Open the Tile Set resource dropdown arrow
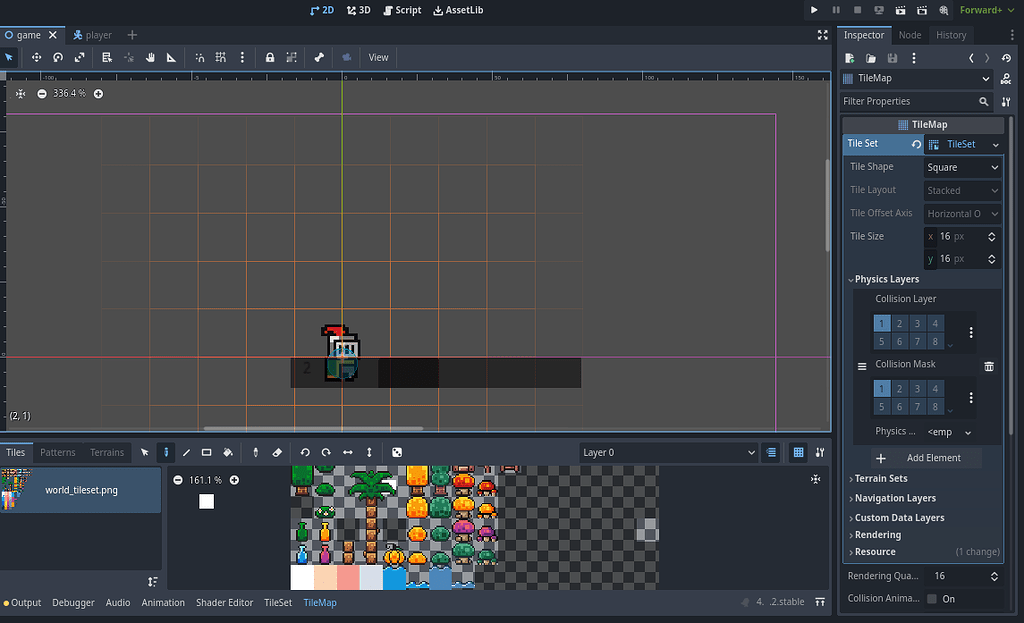The image size is (1024, 623). [995, 145]
